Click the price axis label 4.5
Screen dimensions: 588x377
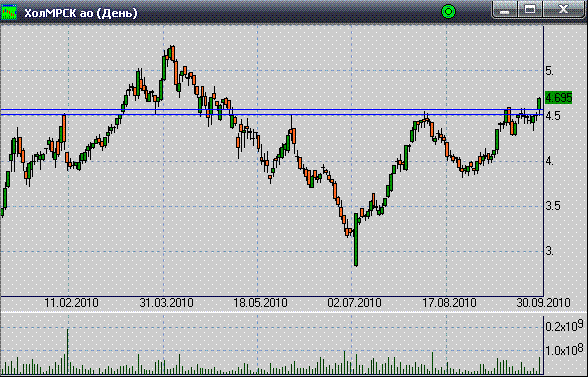[x=553, y=116]
